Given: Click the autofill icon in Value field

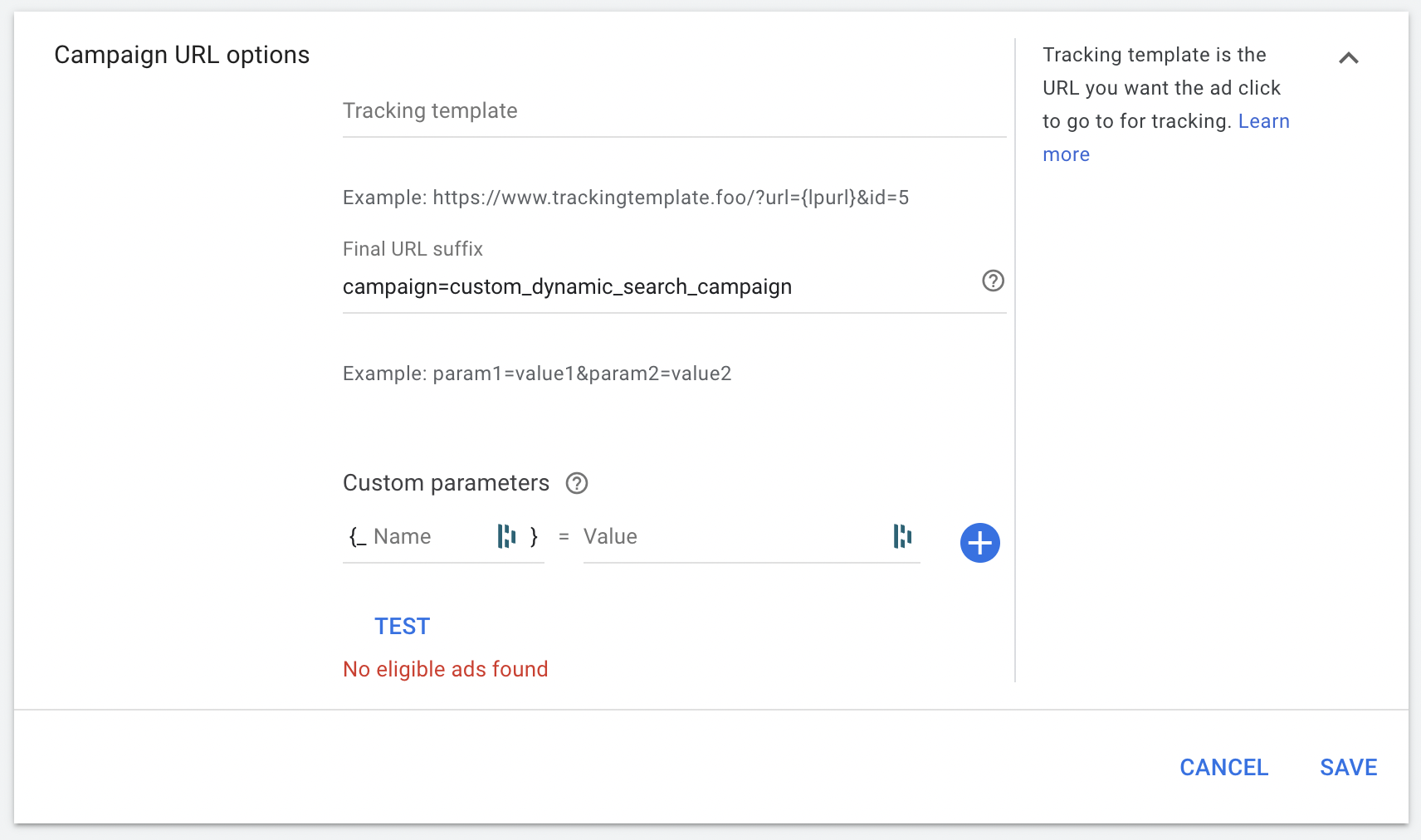Looking at the screenshot, I should (902, 537).
